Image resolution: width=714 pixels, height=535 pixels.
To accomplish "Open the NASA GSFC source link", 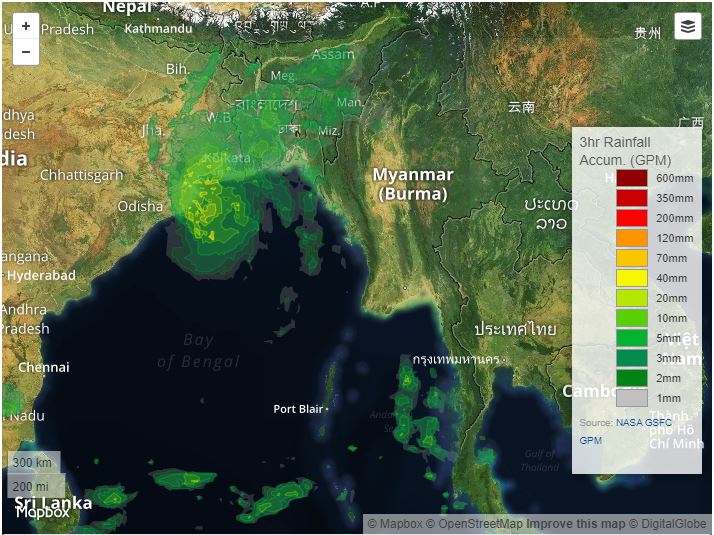I will [643, 423].
